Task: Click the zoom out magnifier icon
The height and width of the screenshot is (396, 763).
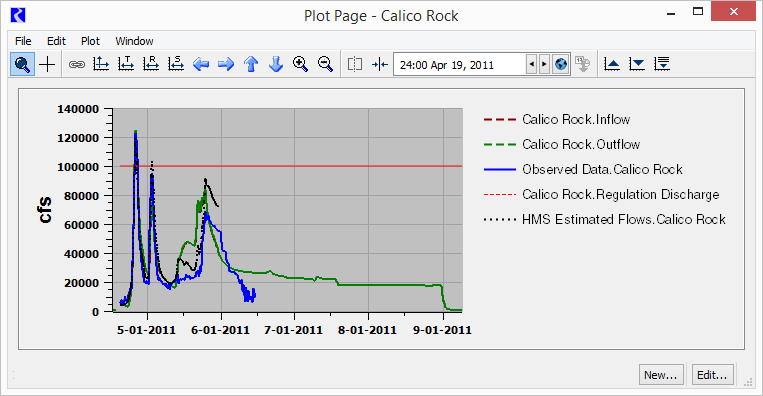Action: (326, 64)
